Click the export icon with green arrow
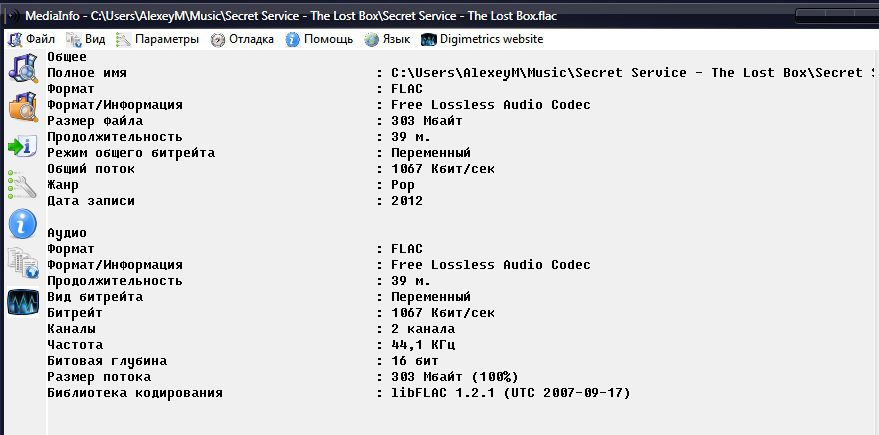Image resolution: width=879 pixels, height=435 pixels. click(x=22, y=146)
